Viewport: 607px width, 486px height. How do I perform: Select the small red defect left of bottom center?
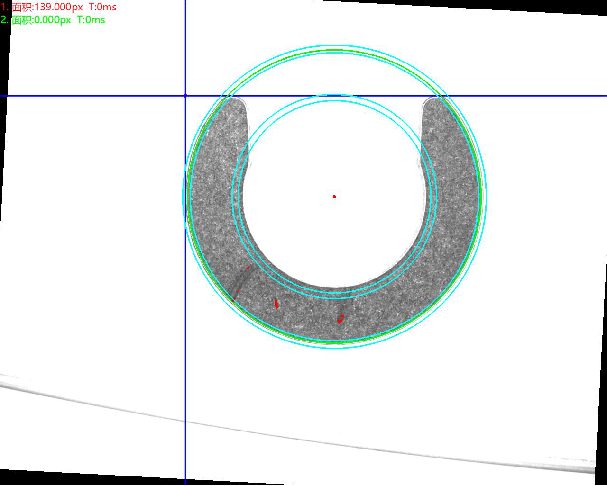[276, 302]
